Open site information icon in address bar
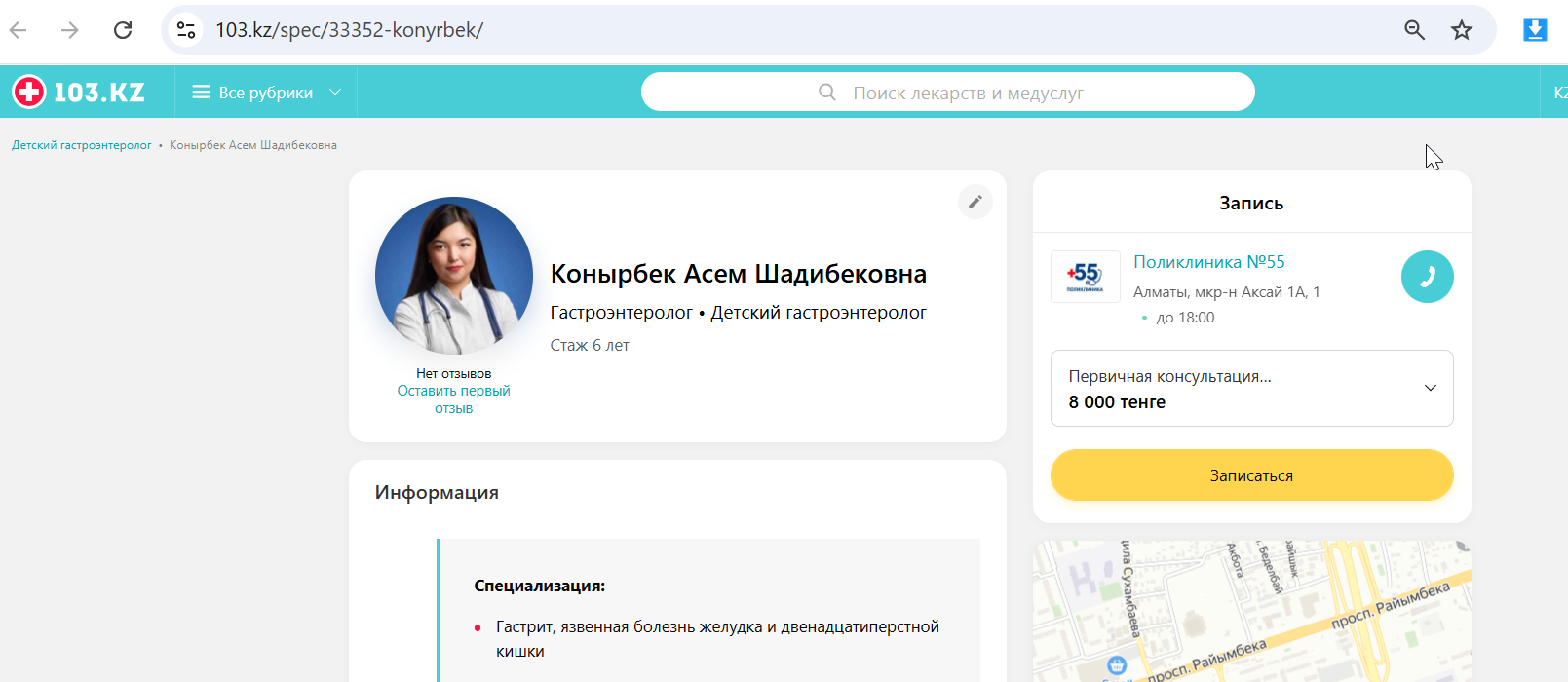Image resolution: width=1568 pixels, height=682 pixels. [186, 30]
